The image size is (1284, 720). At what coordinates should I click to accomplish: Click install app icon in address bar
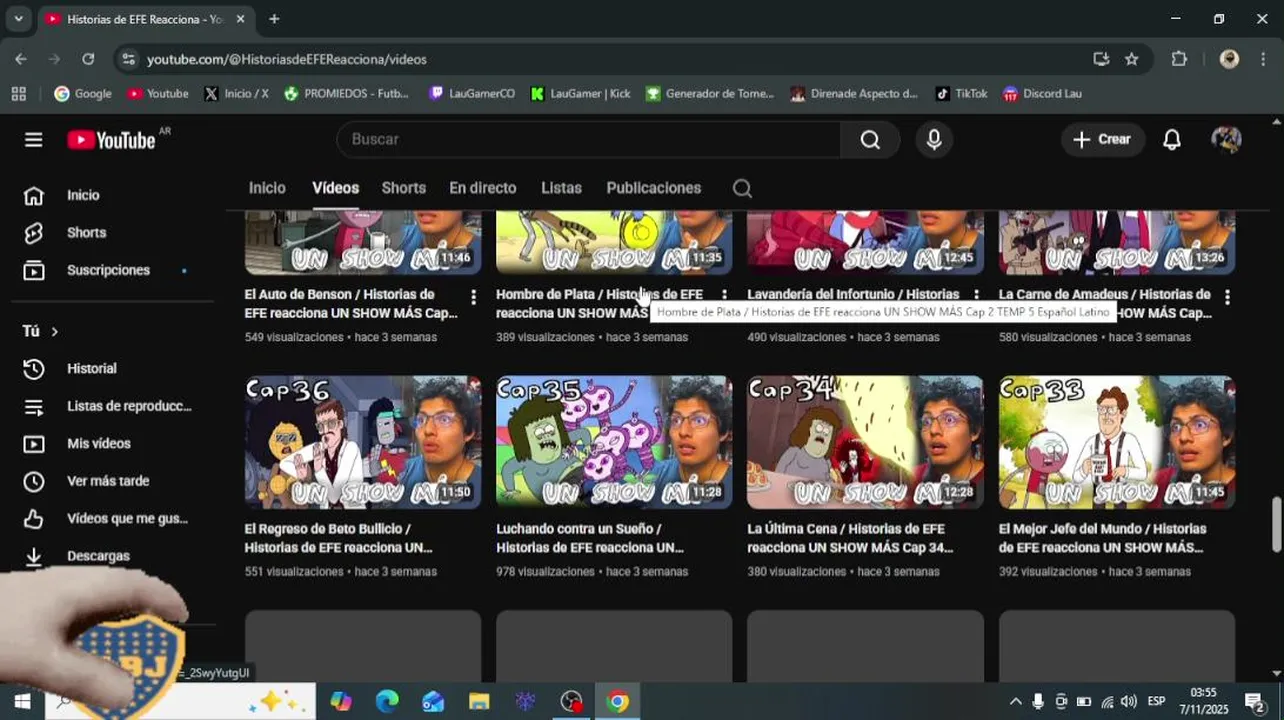(x=1101, y=59)
